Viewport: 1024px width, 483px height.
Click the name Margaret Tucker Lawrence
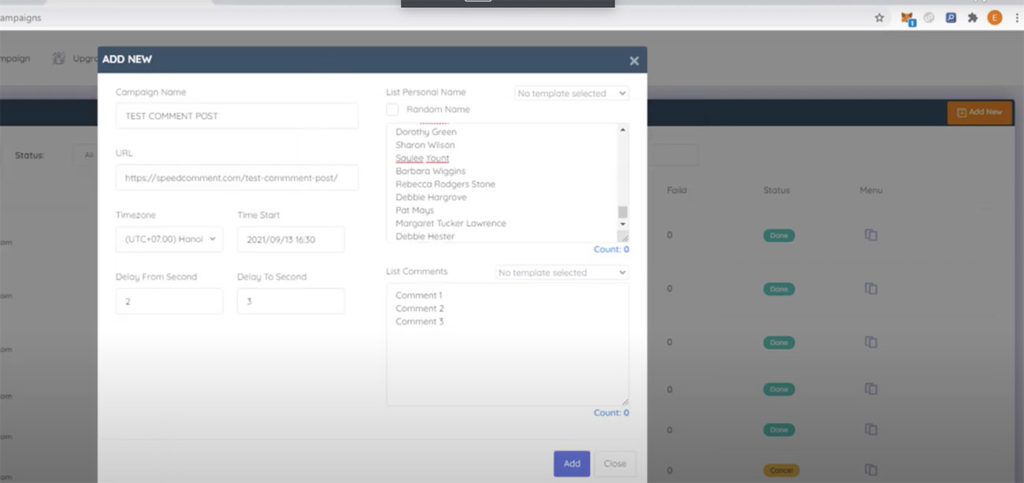[x=451, y=223]
